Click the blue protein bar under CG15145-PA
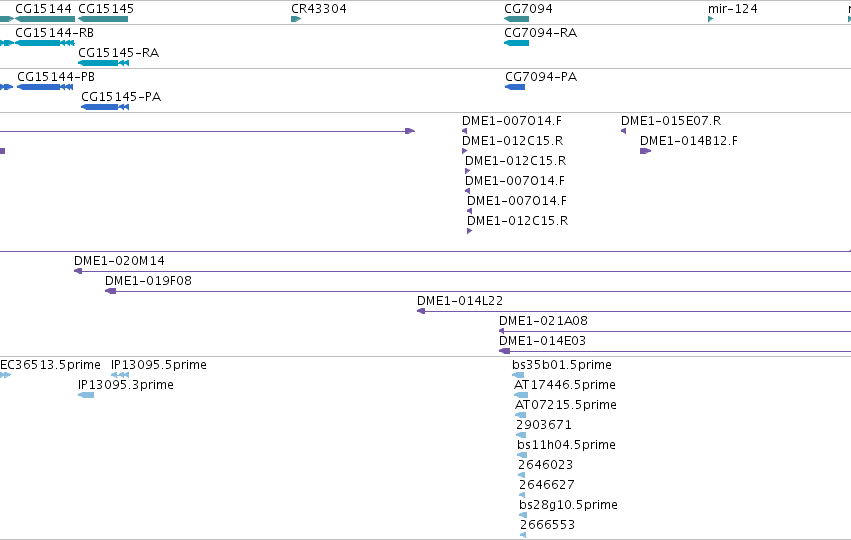Image resolution: width=851 pixels, height=540 pixels. [x=105, y=107]
